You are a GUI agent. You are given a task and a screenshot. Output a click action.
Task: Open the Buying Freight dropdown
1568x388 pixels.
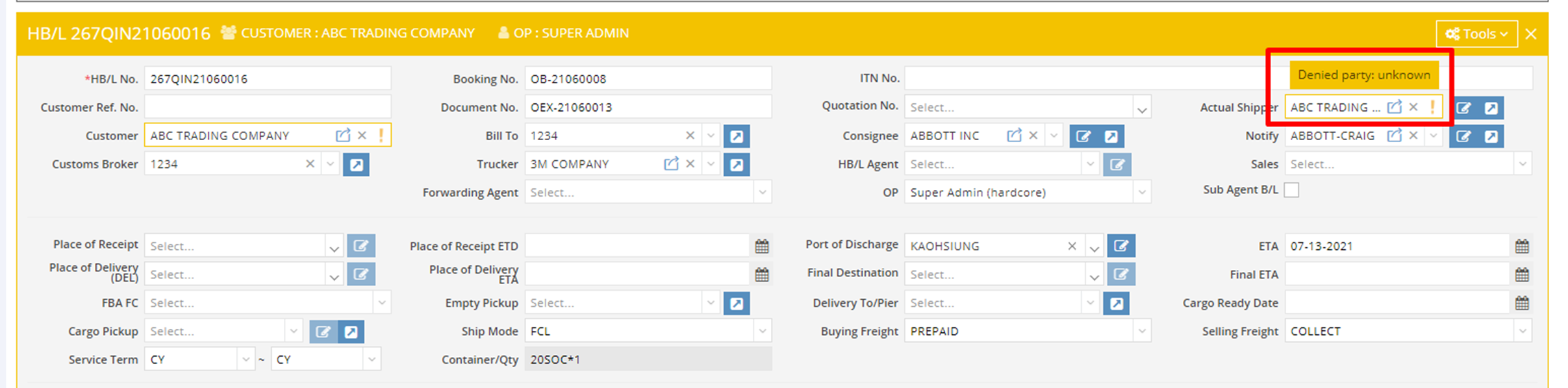tap(1141, 332)
